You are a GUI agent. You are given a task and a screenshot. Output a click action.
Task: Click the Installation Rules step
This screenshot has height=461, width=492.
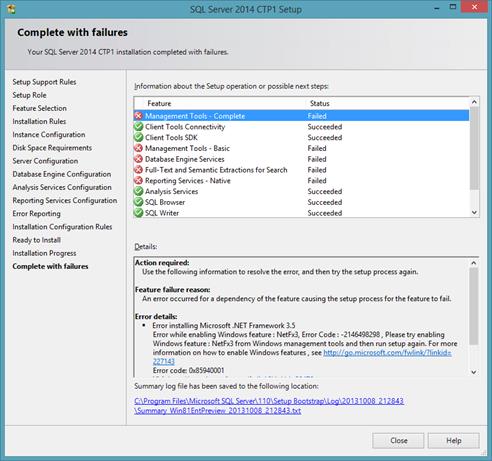pos(39,121)
